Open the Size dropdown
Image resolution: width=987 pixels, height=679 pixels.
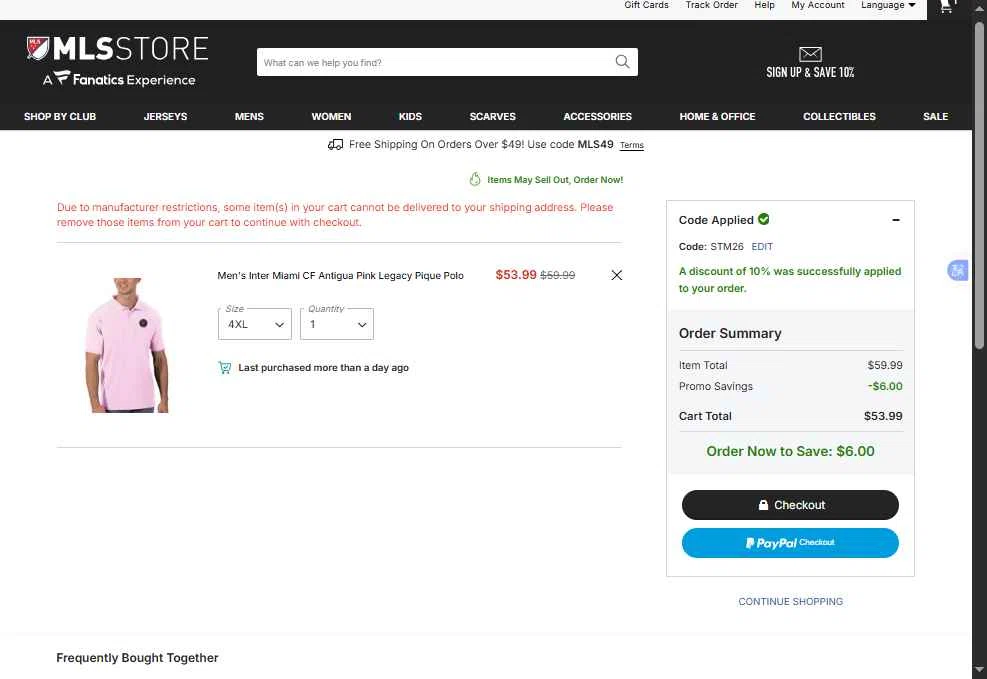[x=255, y=324]
